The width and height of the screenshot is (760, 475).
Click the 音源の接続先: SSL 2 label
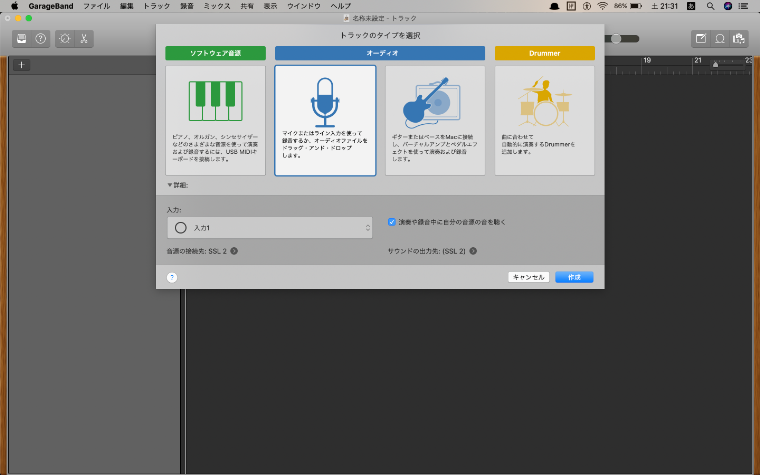pyautogui.click(x=196, y=251)
